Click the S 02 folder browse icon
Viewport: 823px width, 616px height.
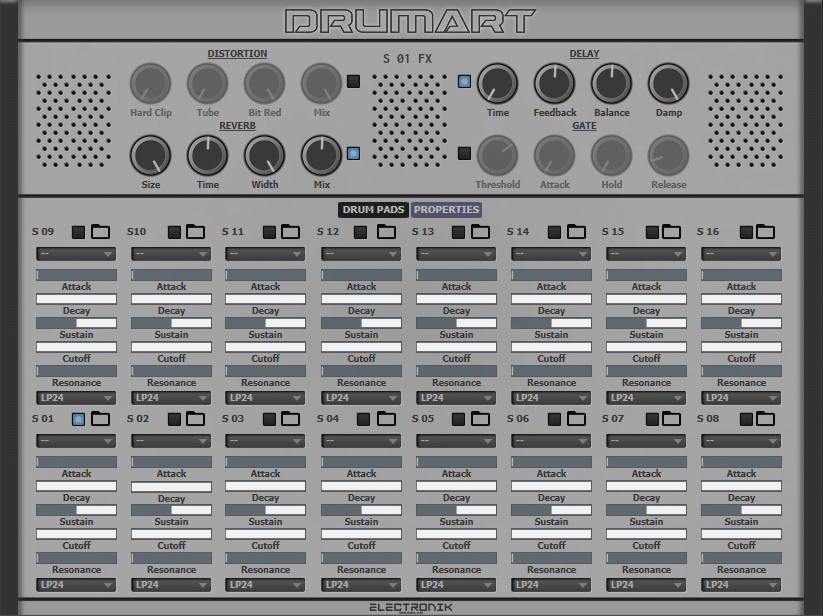coord(195,419)
